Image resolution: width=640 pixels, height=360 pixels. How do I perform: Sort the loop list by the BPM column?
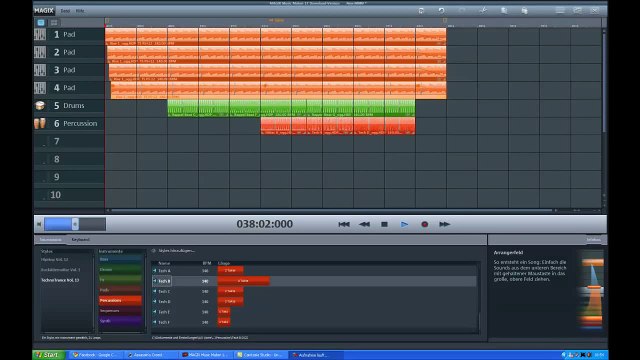point(207,263)
